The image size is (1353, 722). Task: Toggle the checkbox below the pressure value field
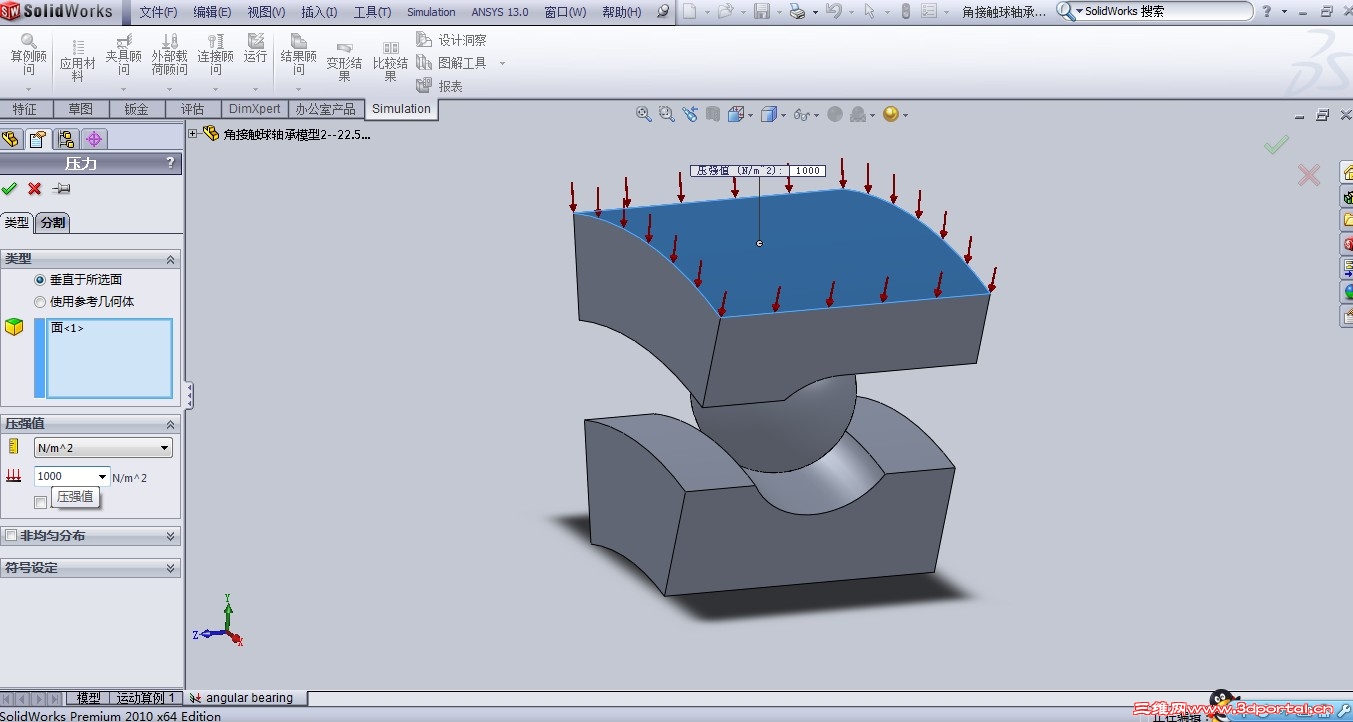pyautogui.click(x=40, y=502)
